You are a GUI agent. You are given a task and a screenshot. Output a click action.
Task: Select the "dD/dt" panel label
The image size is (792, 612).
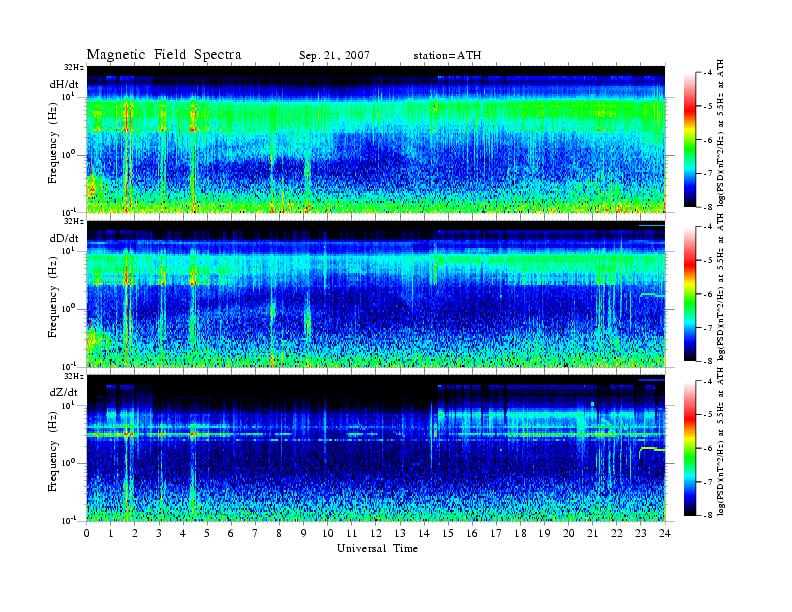click(x=64, y=238)
